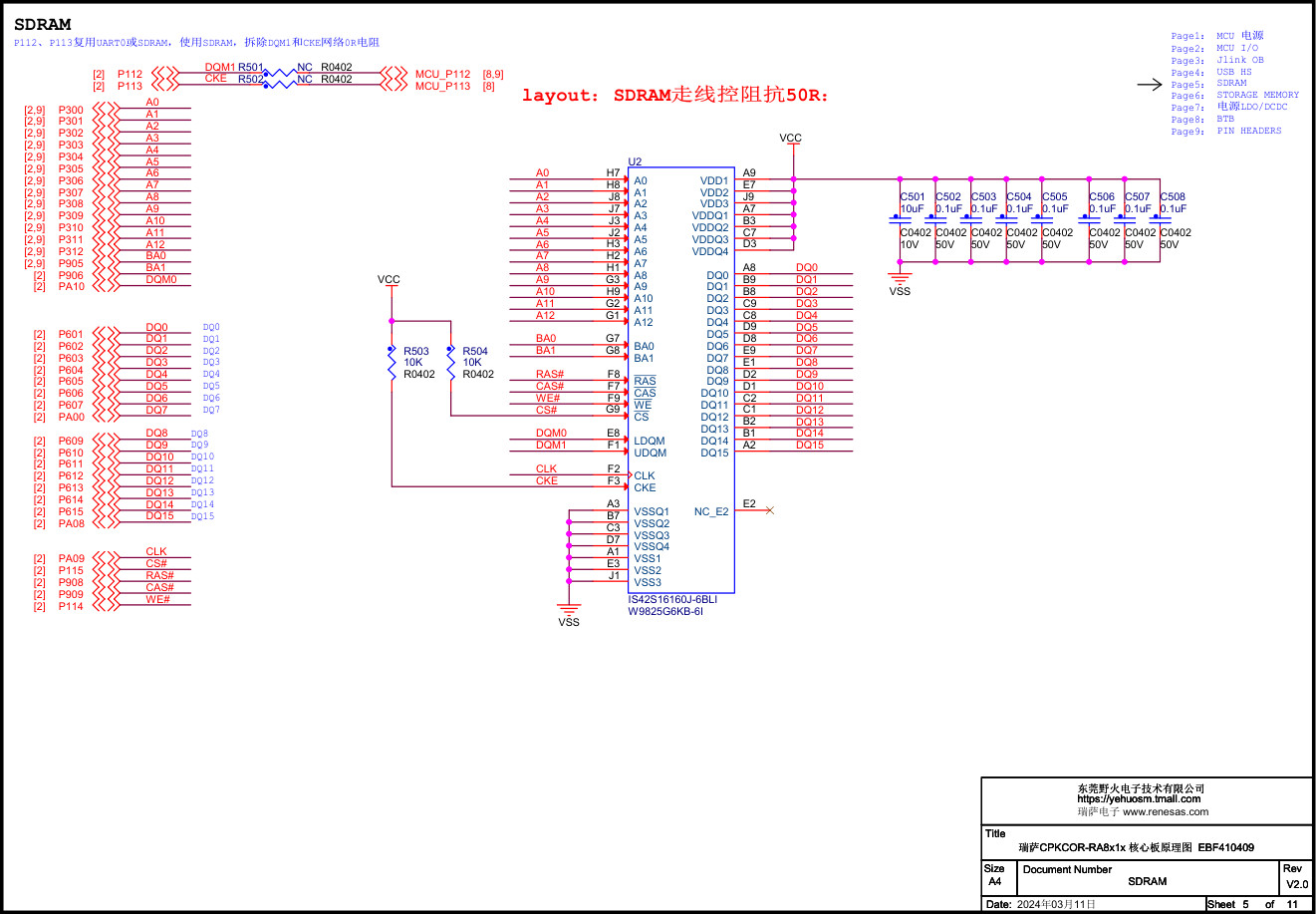Jump to the Page6: STORAGE MEMORY entry
The image size is (1316, 914).
(x=1233, y=95)
